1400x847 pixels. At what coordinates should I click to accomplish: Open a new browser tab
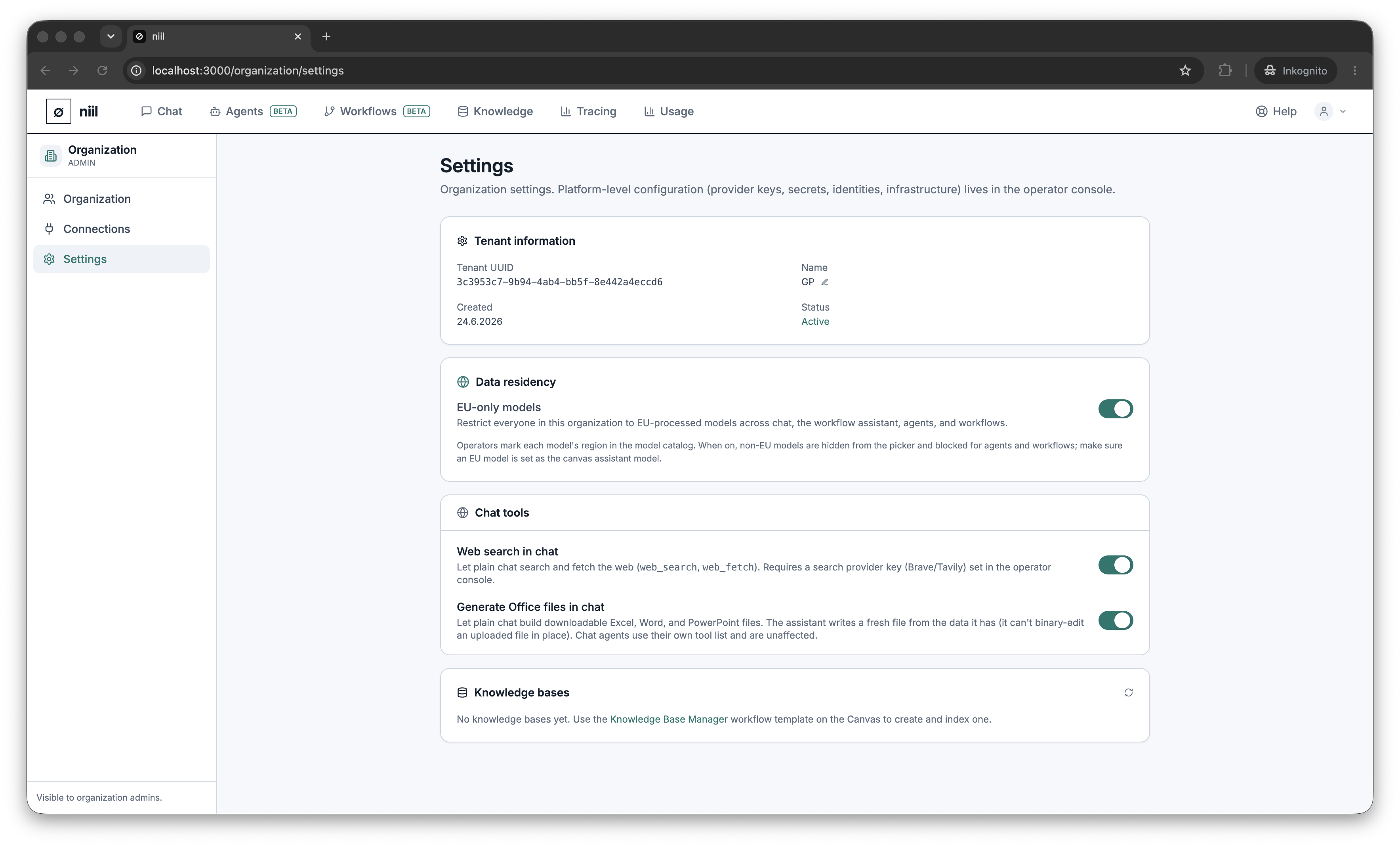(x=326, y=36)
